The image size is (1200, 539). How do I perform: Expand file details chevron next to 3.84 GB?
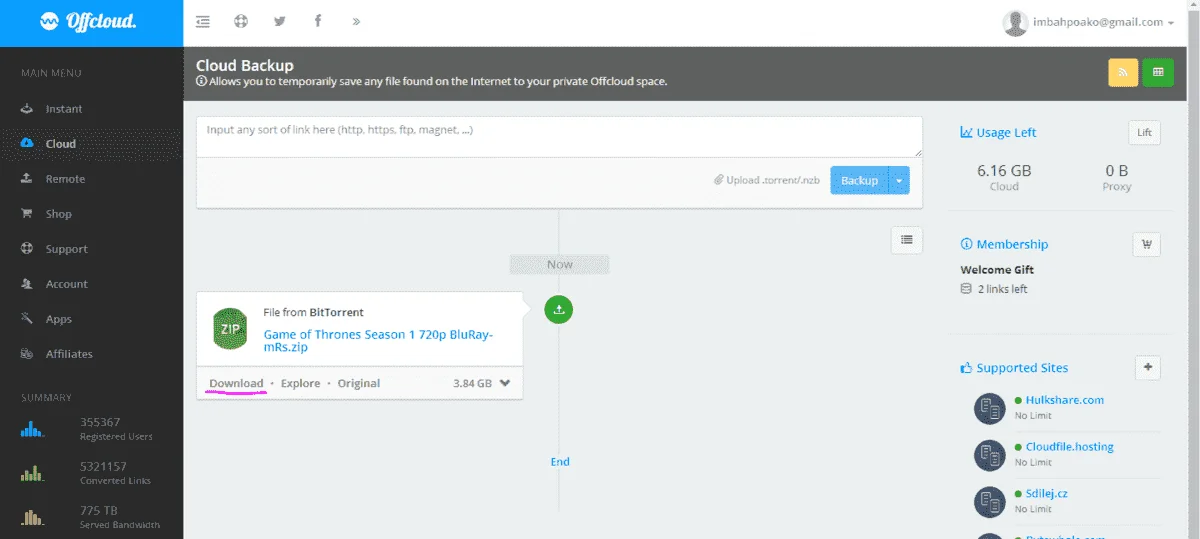[505, 383]
